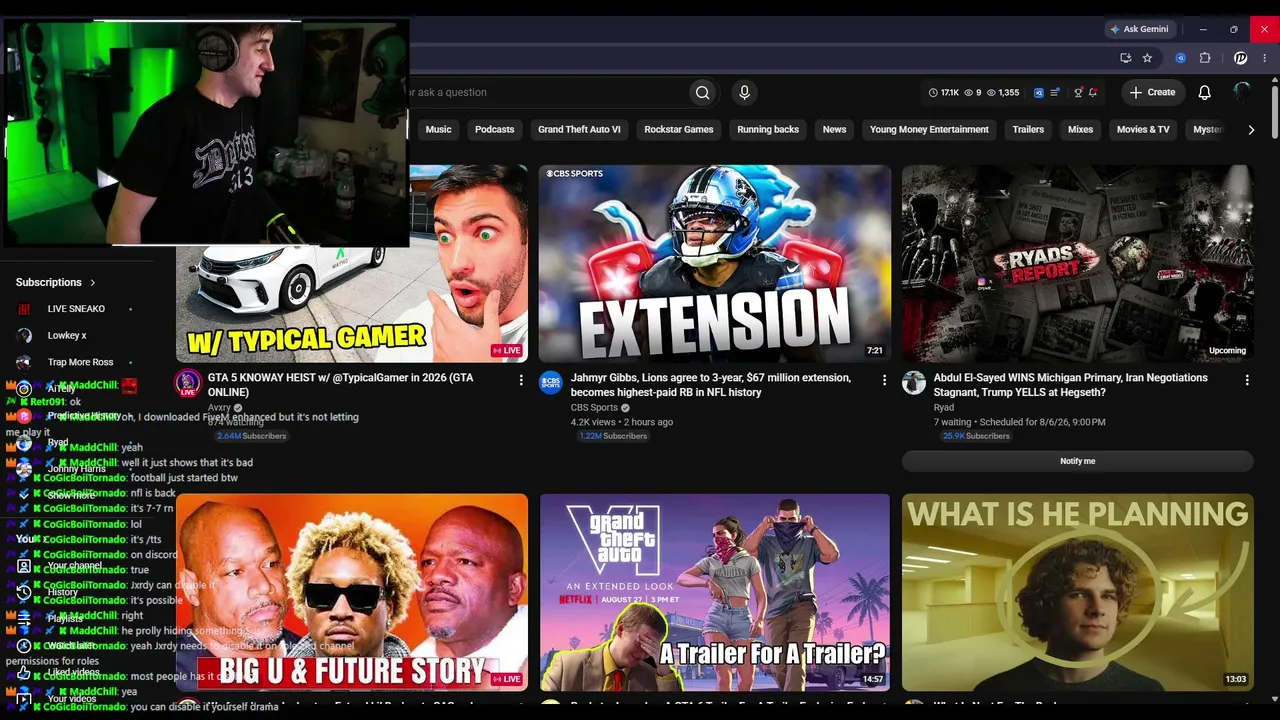Open the YouTube account avatar menu

pos(1242,92)
